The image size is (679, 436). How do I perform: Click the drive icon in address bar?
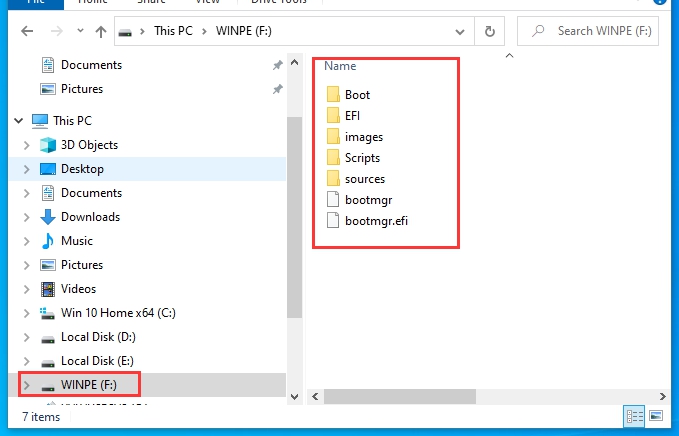tap(125, 32)
